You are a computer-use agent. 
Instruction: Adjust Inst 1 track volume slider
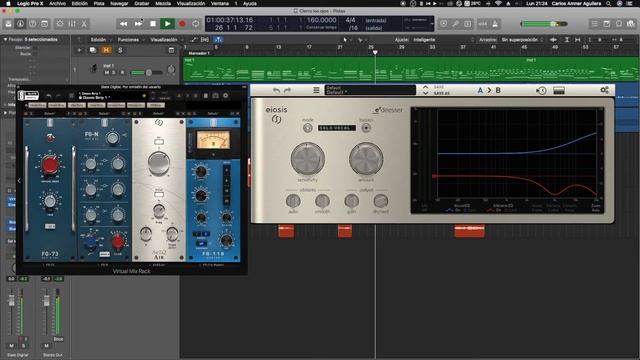146,73
